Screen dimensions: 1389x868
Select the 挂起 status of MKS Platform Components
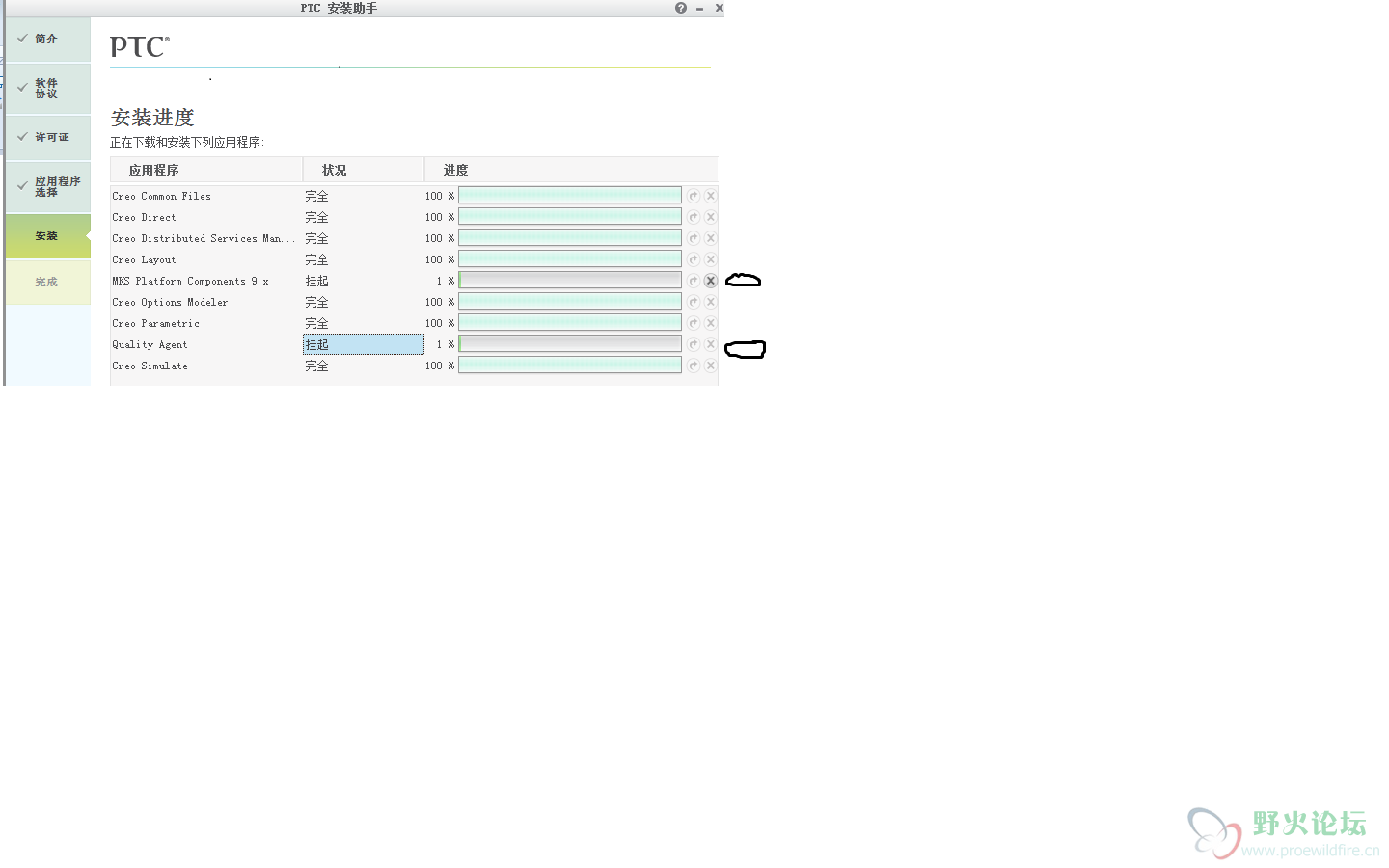317,281
